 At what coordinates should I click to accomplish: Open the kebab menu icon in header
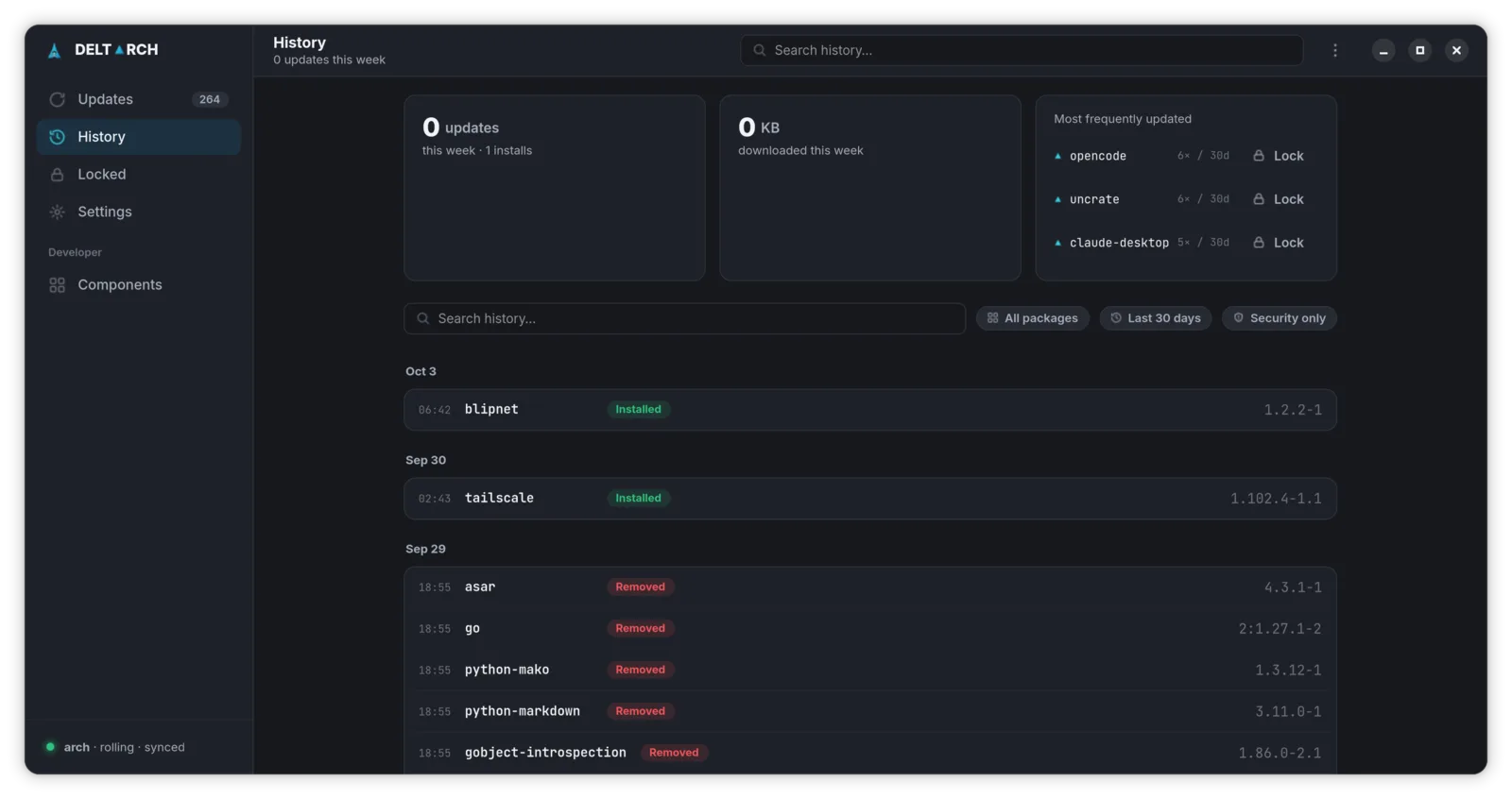pyautogui.click(x=1334, y=50)
